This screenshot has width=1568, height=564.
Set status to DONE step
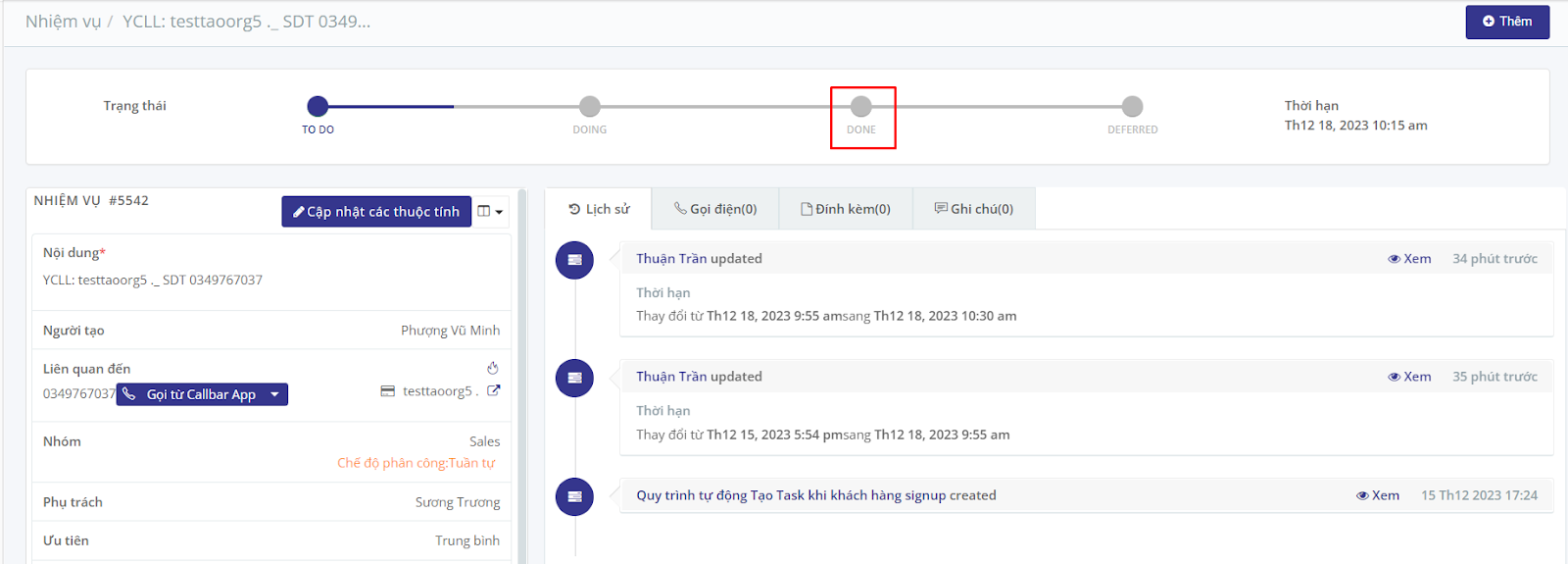pyautogui.click(x=861, y=106)
